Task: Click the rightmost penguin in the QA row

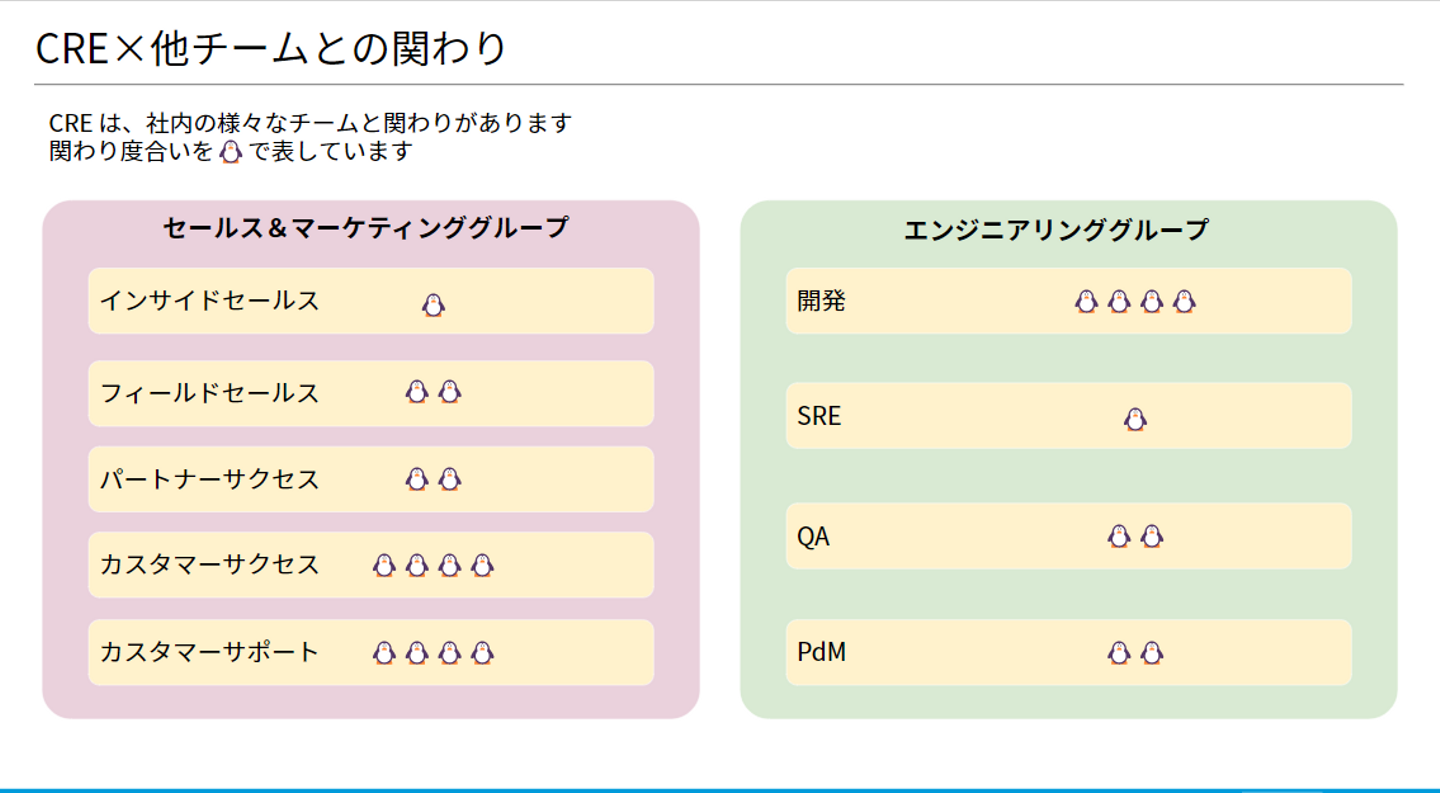Action: pos(1152,536)
